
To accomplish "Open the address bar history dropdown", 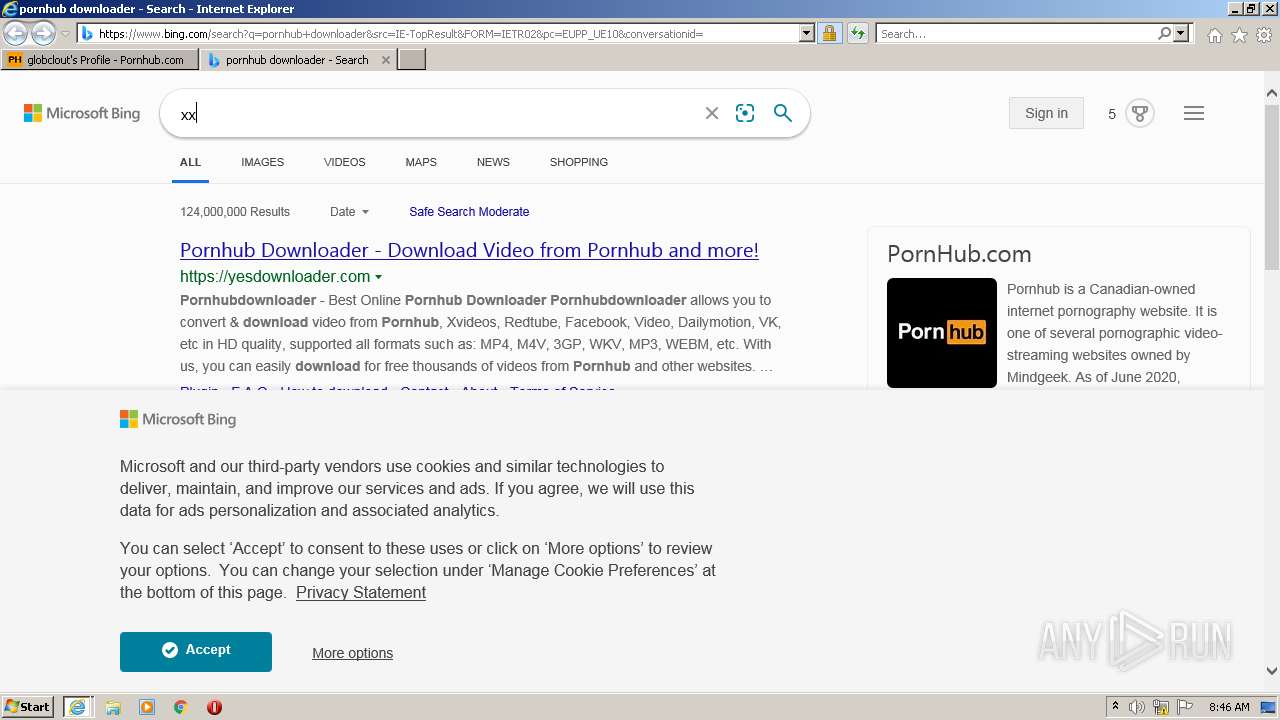I will (807, 33).
